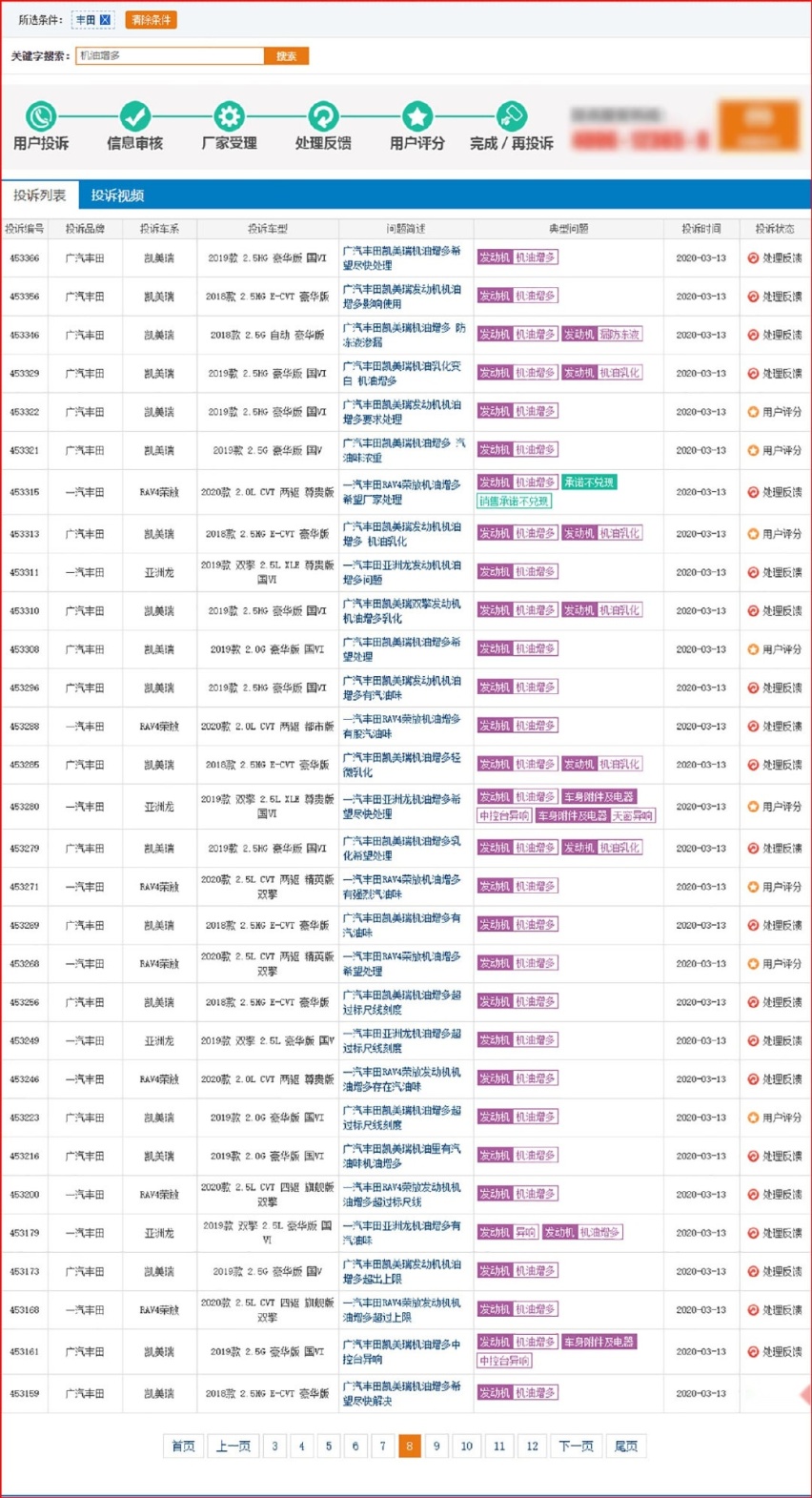Click the status icon of complaint 453356

coord(753,297)
